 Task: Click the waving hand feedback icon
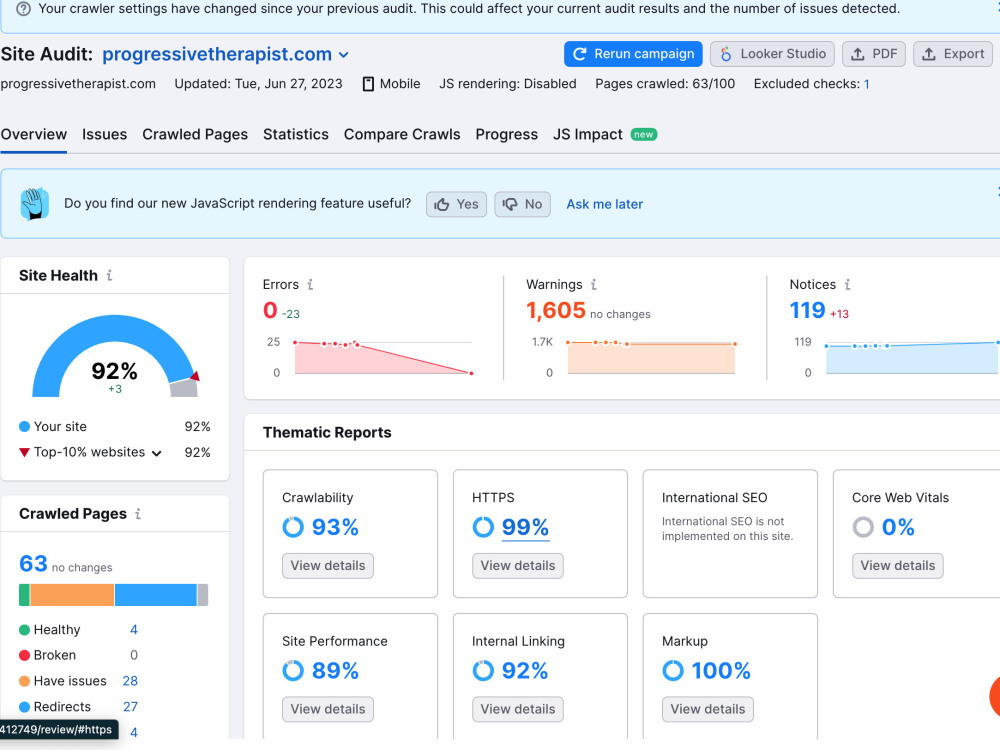click(34, 204)
